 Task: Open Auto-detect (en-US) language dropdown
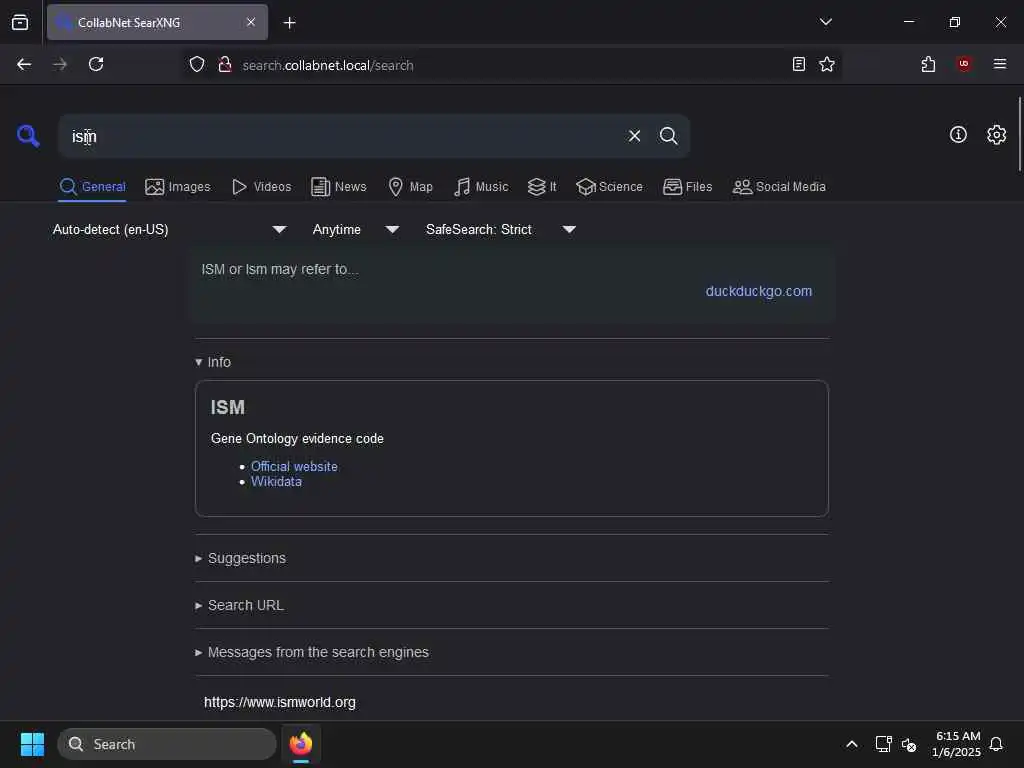coord(169,229)
